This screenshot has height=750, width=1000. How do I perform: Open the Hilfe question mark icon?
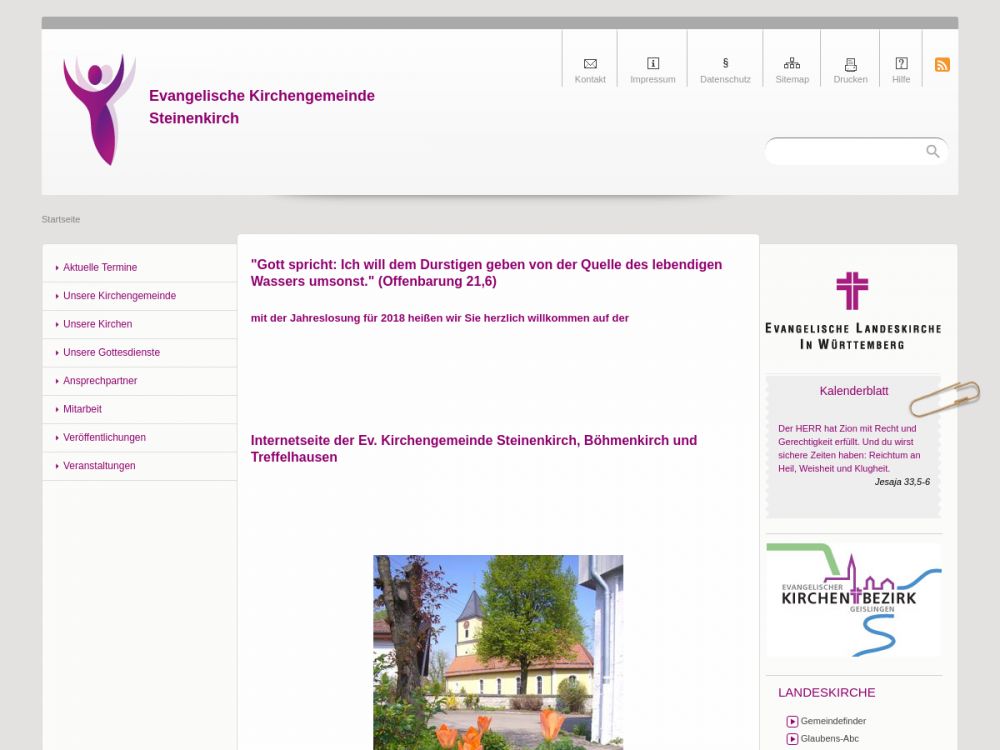901,64
